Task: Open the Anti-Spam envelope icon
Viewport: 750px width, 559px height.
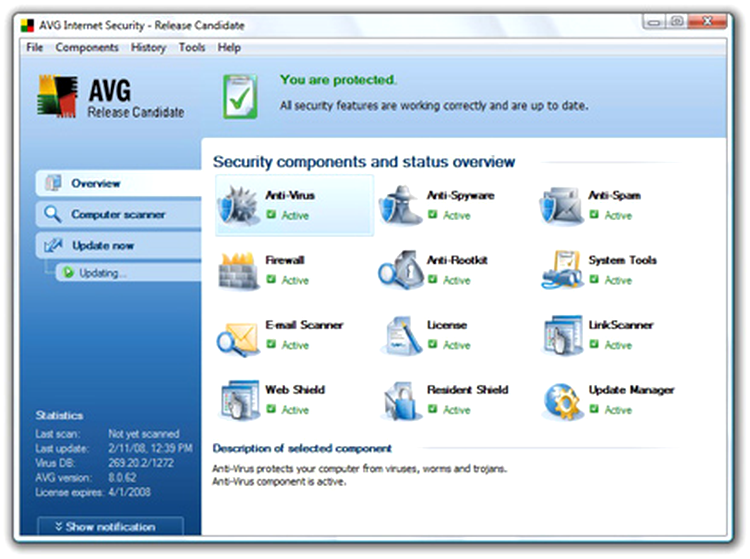Action: [x=562, y=206]
